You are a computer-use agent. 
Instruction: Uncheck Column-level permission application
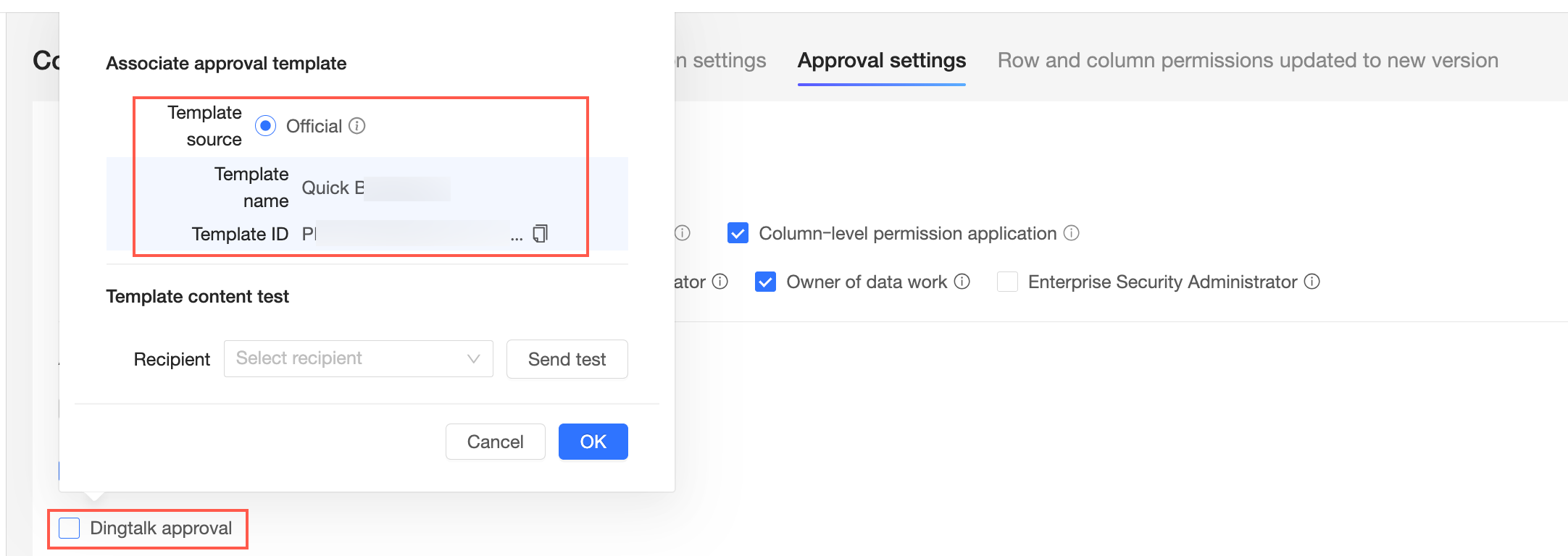pos(738,233)
